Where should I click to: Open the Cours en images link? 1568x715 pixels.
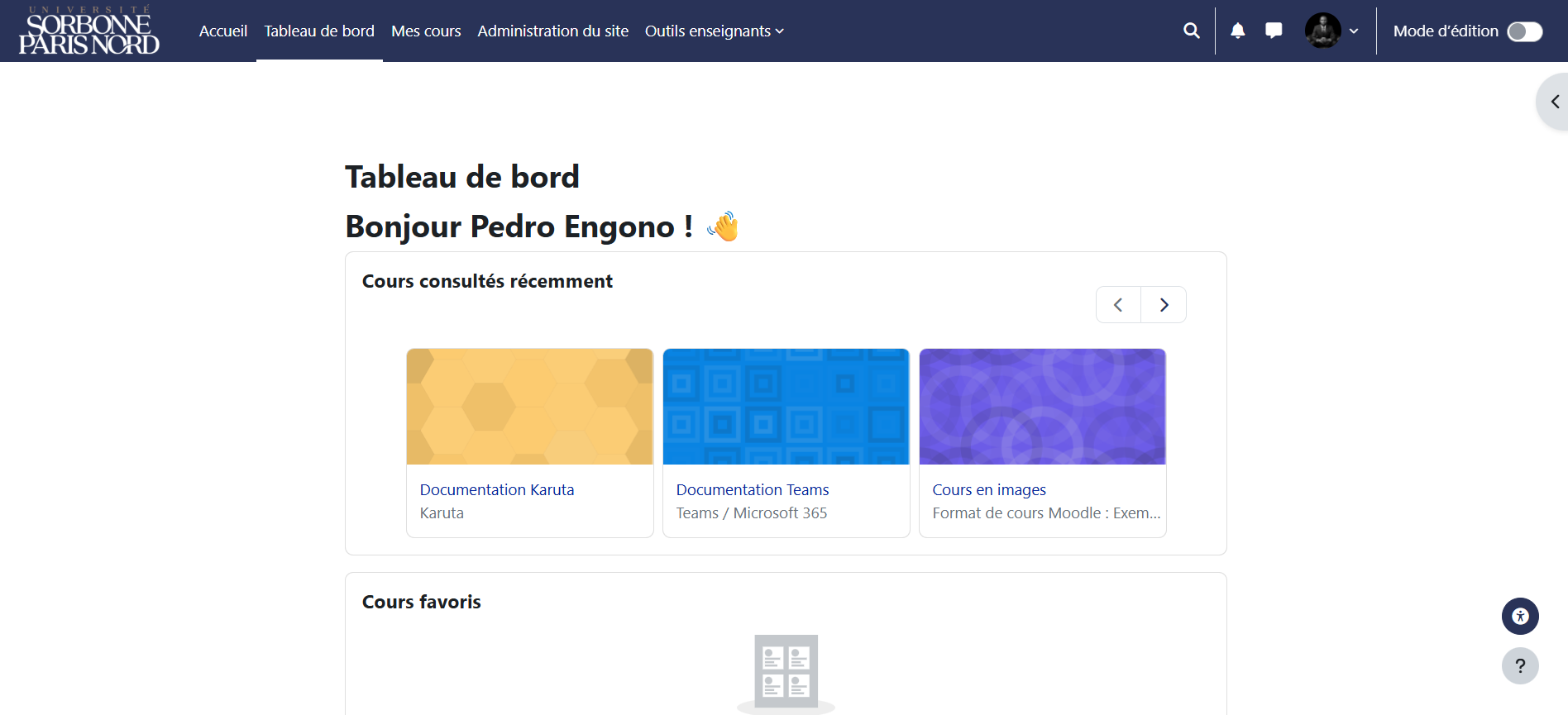989,490
